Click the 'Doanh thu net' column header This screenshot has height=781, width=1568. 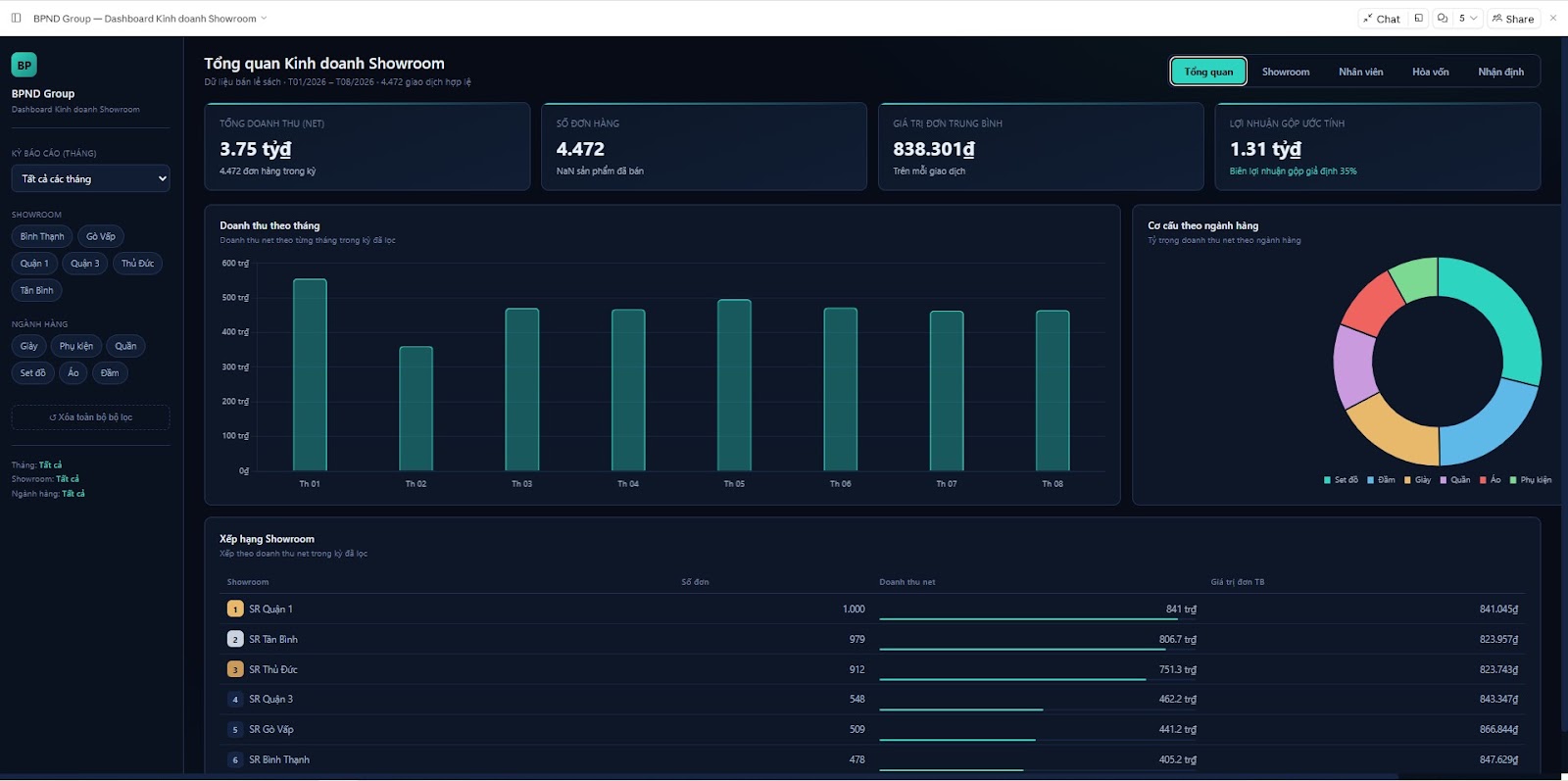click(x=907, y=582)
